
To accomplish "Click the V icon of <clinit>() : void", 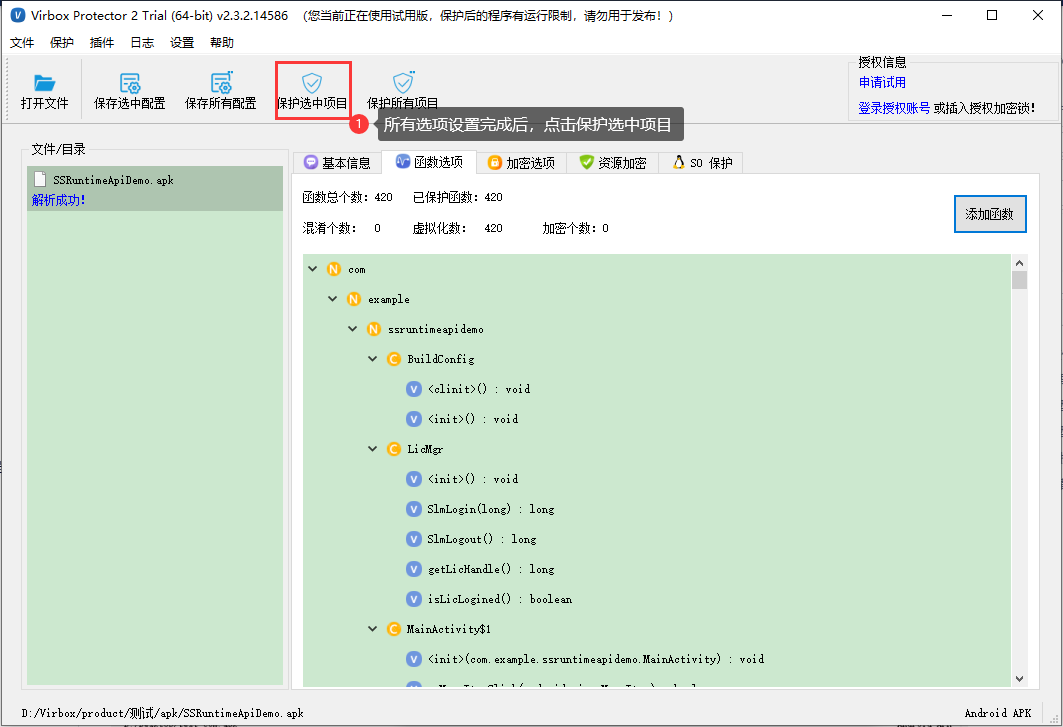I will 414,389.
